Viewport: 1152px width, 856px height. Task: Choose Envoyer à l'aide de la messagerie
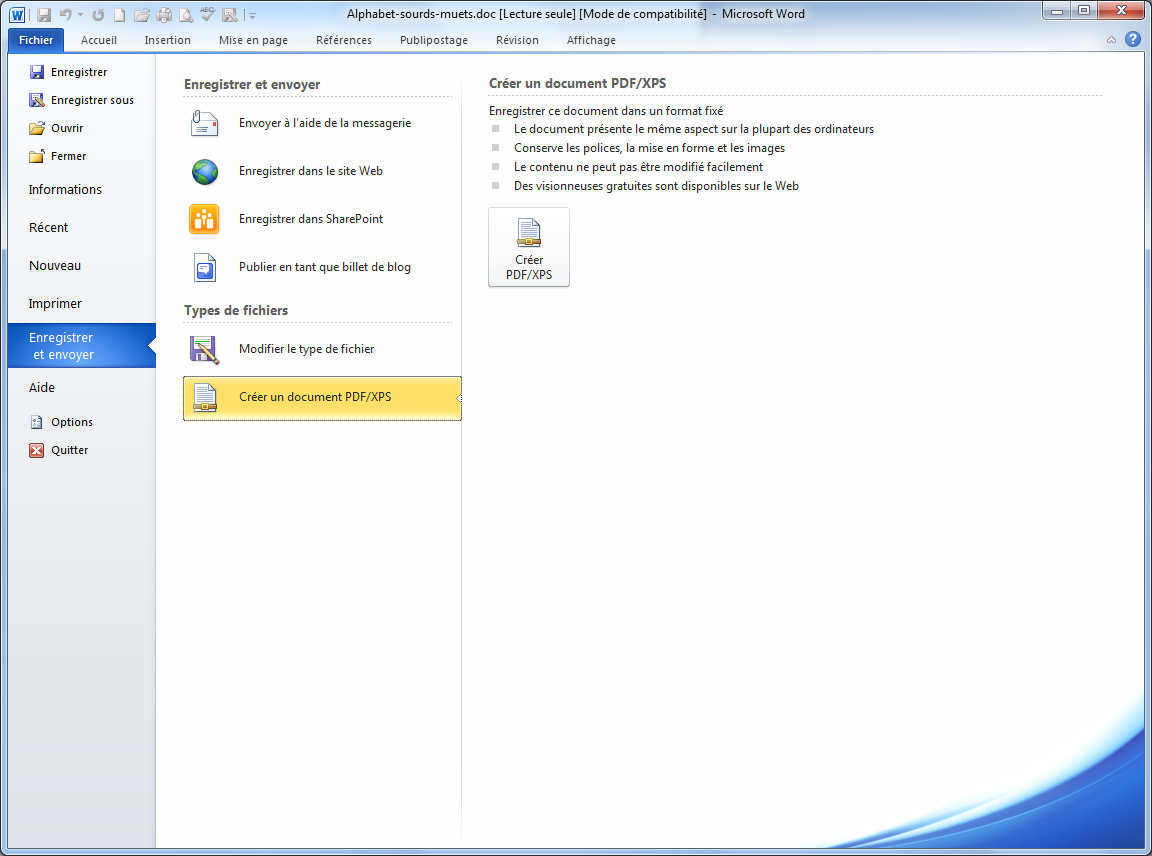322,123
